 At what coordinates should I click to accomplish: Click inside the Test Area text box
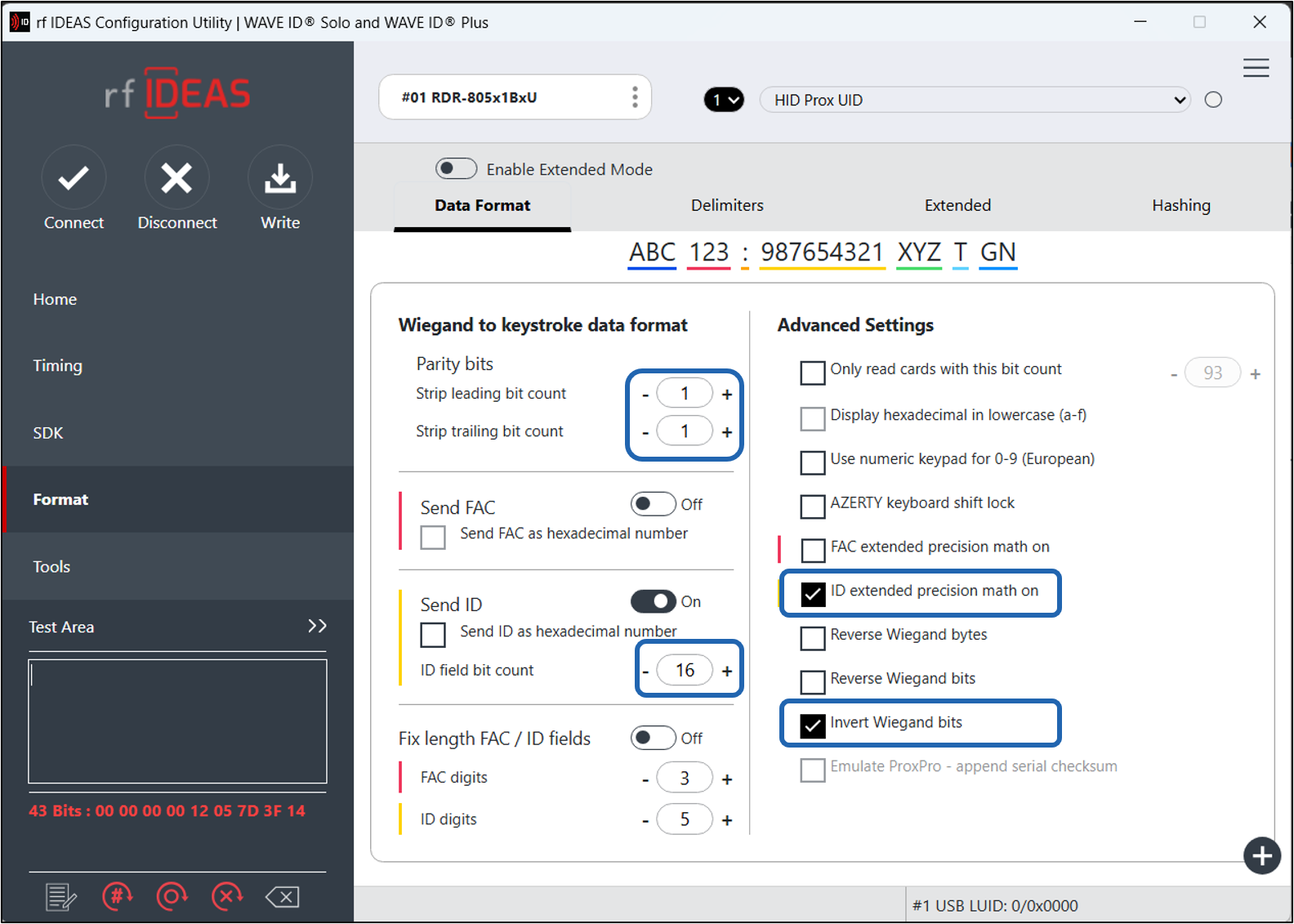coord(177,721)
